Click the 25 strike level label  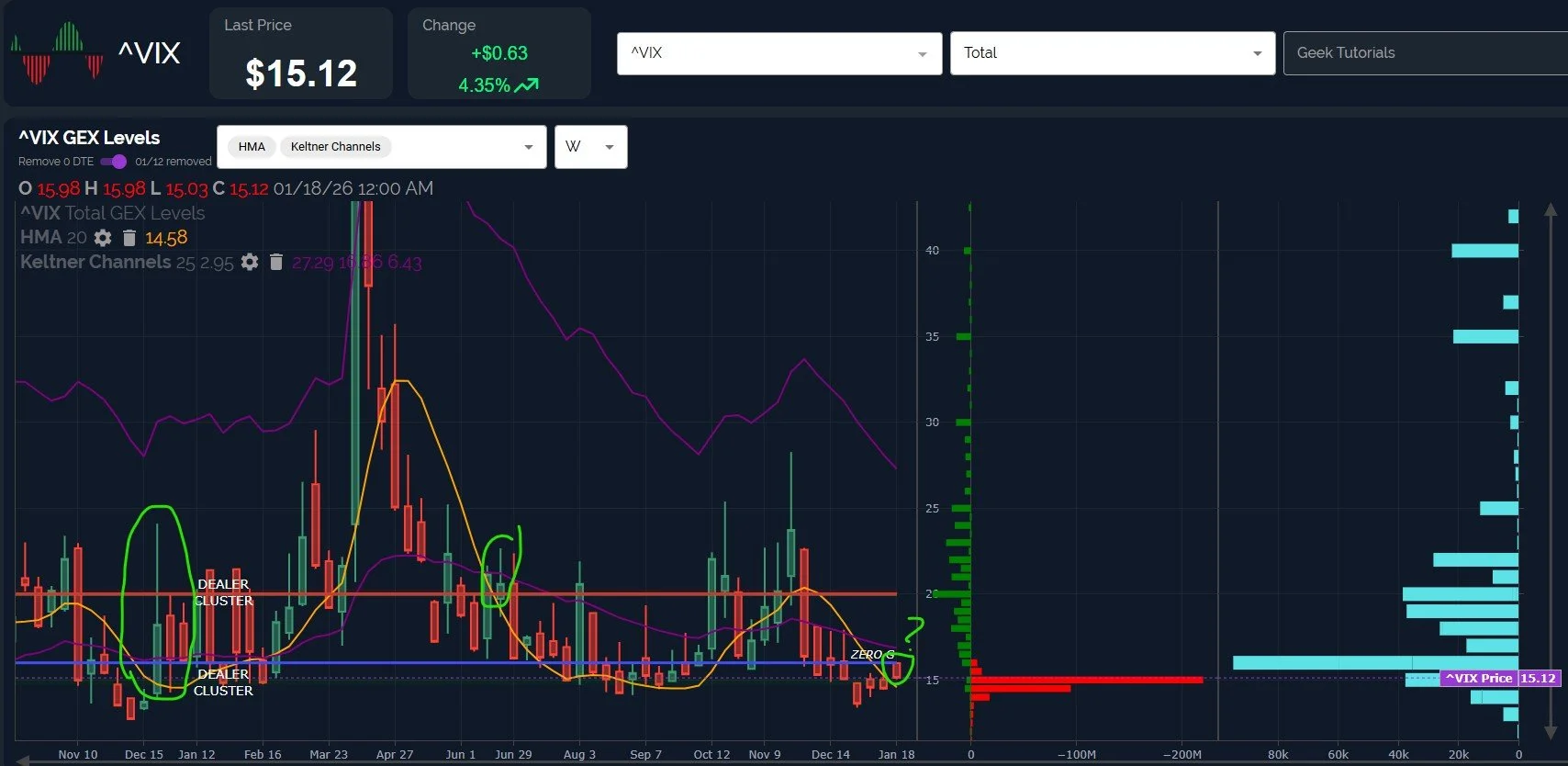click(x=932, y=508)
